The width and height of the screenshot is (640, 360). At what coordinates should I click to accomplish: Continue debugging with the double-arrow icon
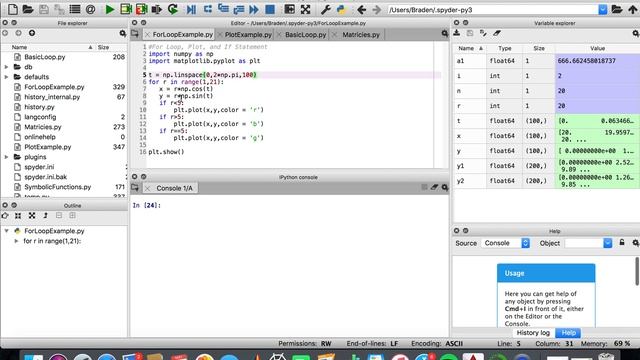coord(253,9)
